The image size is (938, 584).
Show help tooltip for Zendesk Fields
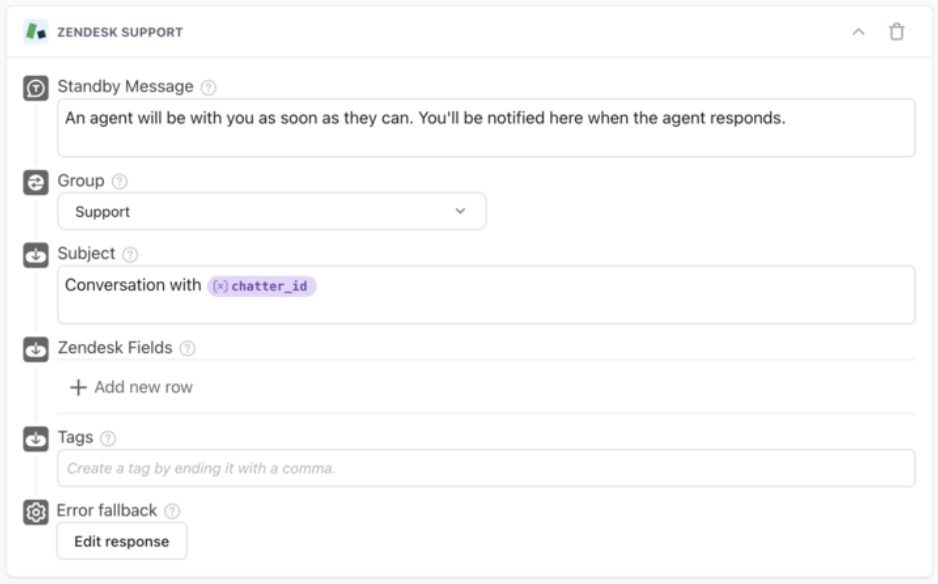point(187,349)
